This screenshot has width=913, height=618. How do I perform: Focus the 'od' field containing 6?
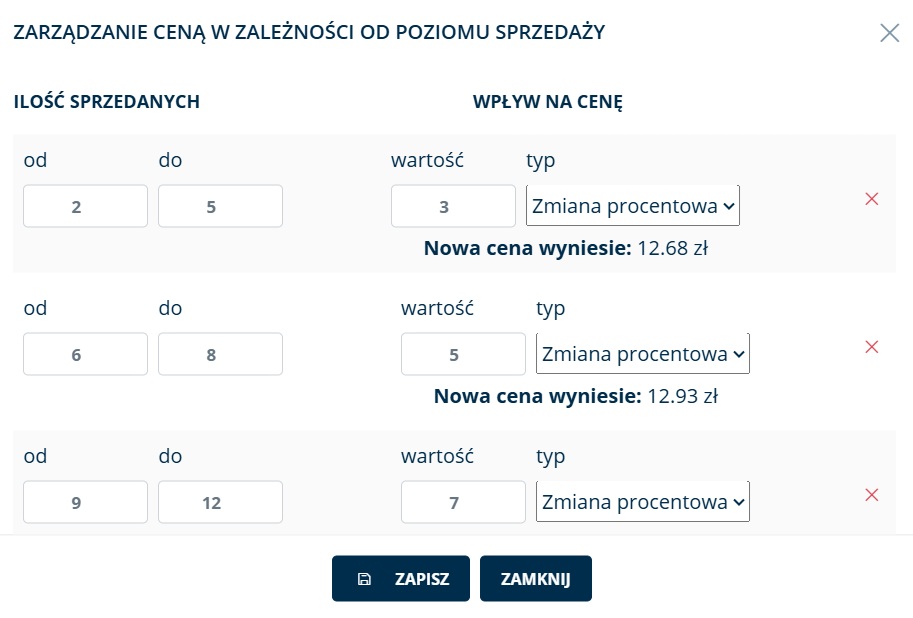click(86, 354)
